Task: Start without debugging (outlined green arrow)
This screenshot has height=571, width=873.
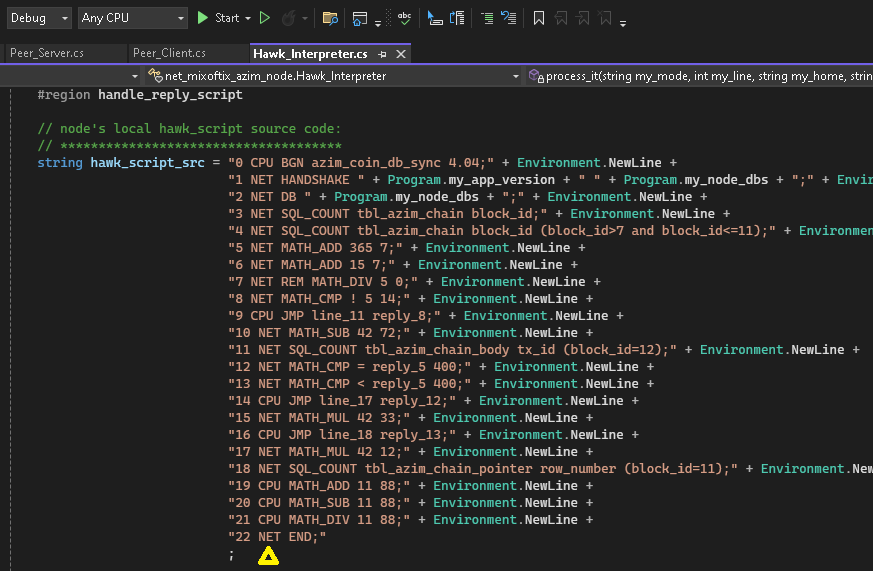Action: point(265,18)
